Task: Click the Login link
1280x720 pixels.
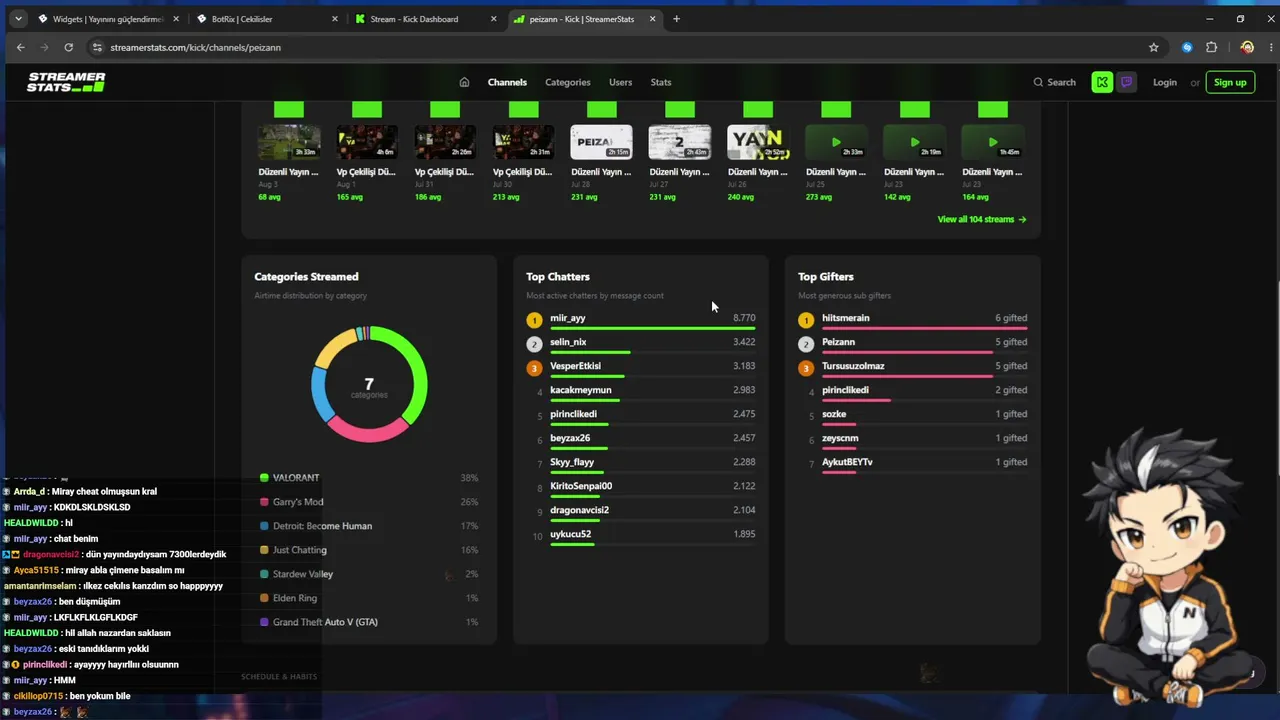Action: click(1165, 82)
